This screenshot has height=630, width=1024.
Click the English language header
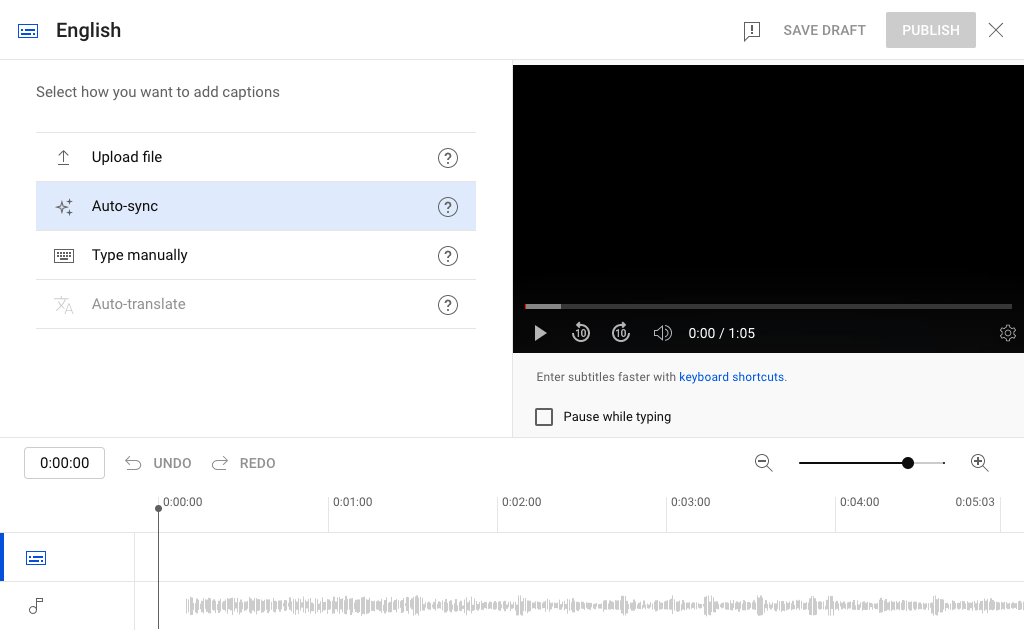(88, 30)
